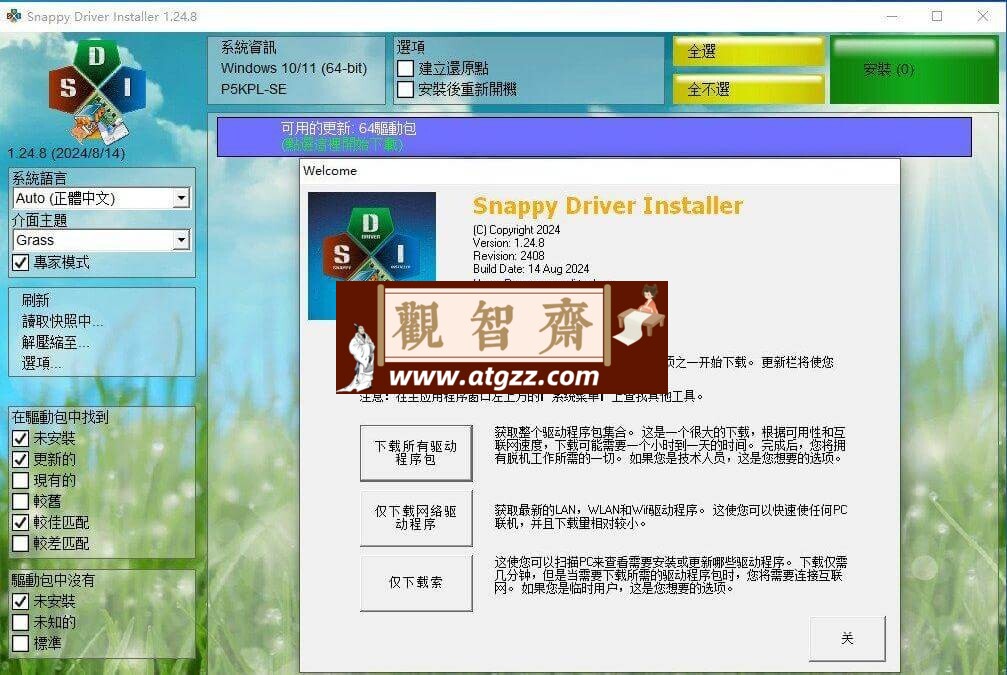Close the Snappy Driver Installer window

(983, 16)
